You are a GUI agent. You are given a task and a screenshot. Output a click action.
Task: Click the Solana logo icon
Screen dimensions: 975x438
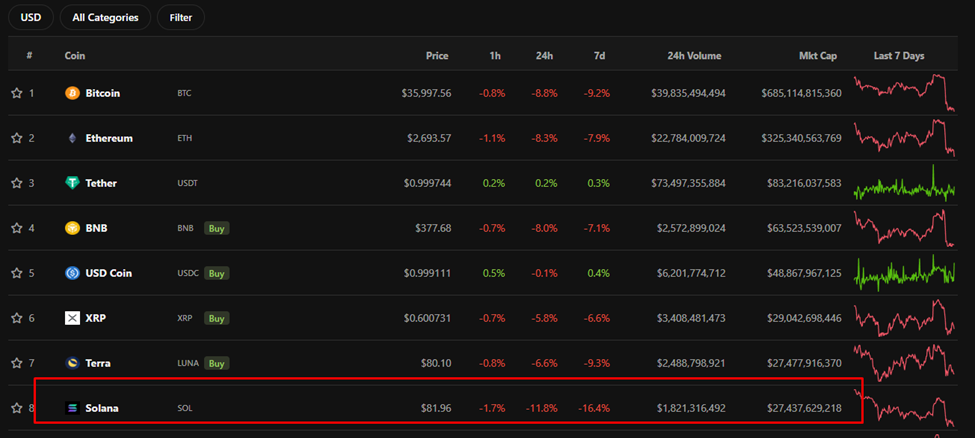(72, 409)
